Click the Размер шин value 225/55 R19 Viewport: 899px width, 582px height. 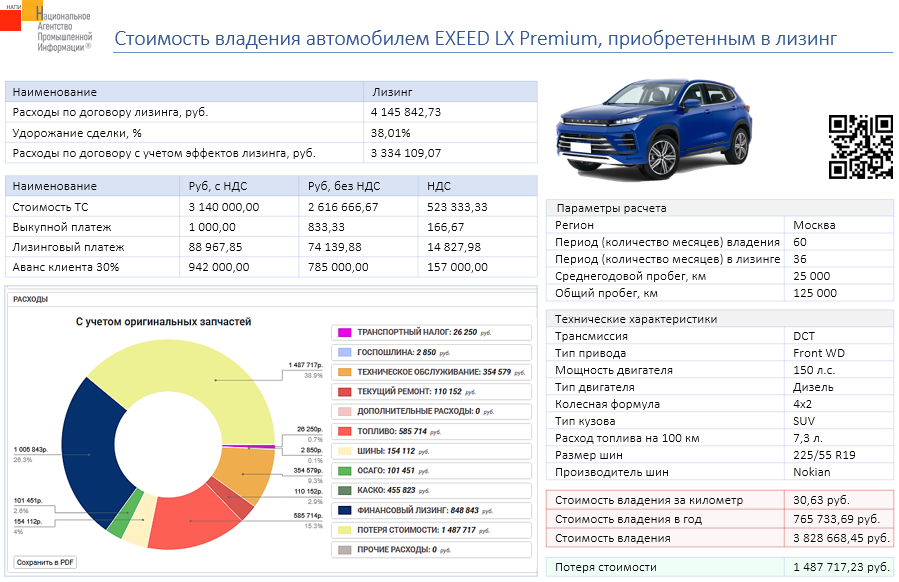[824, 455]
